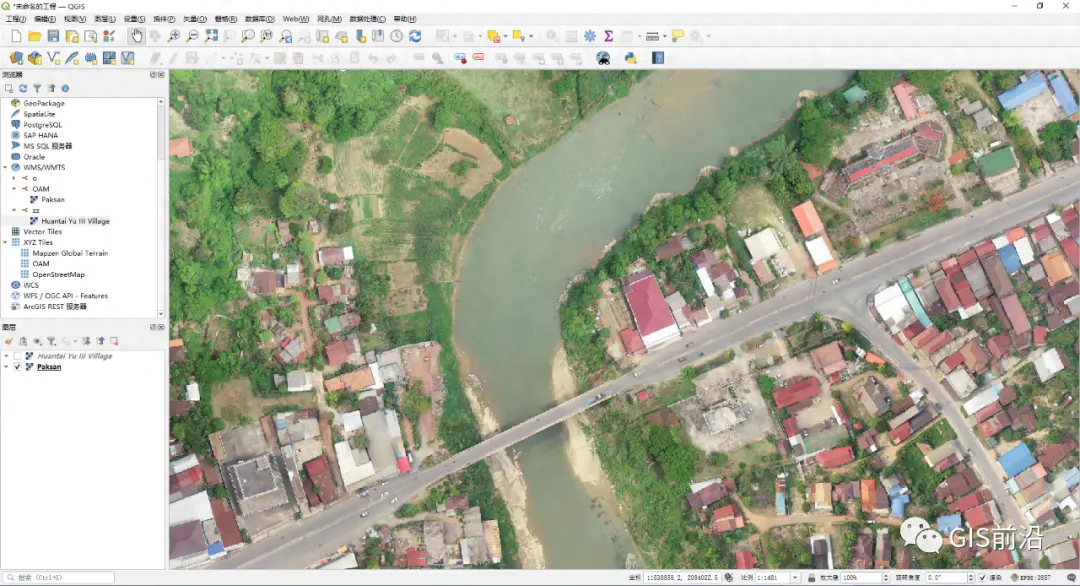The height and width of the screenshot is (586, 1080).
Task: Select OpenStreetMap under XYZ Tiles
Action: tap(58, 274)
